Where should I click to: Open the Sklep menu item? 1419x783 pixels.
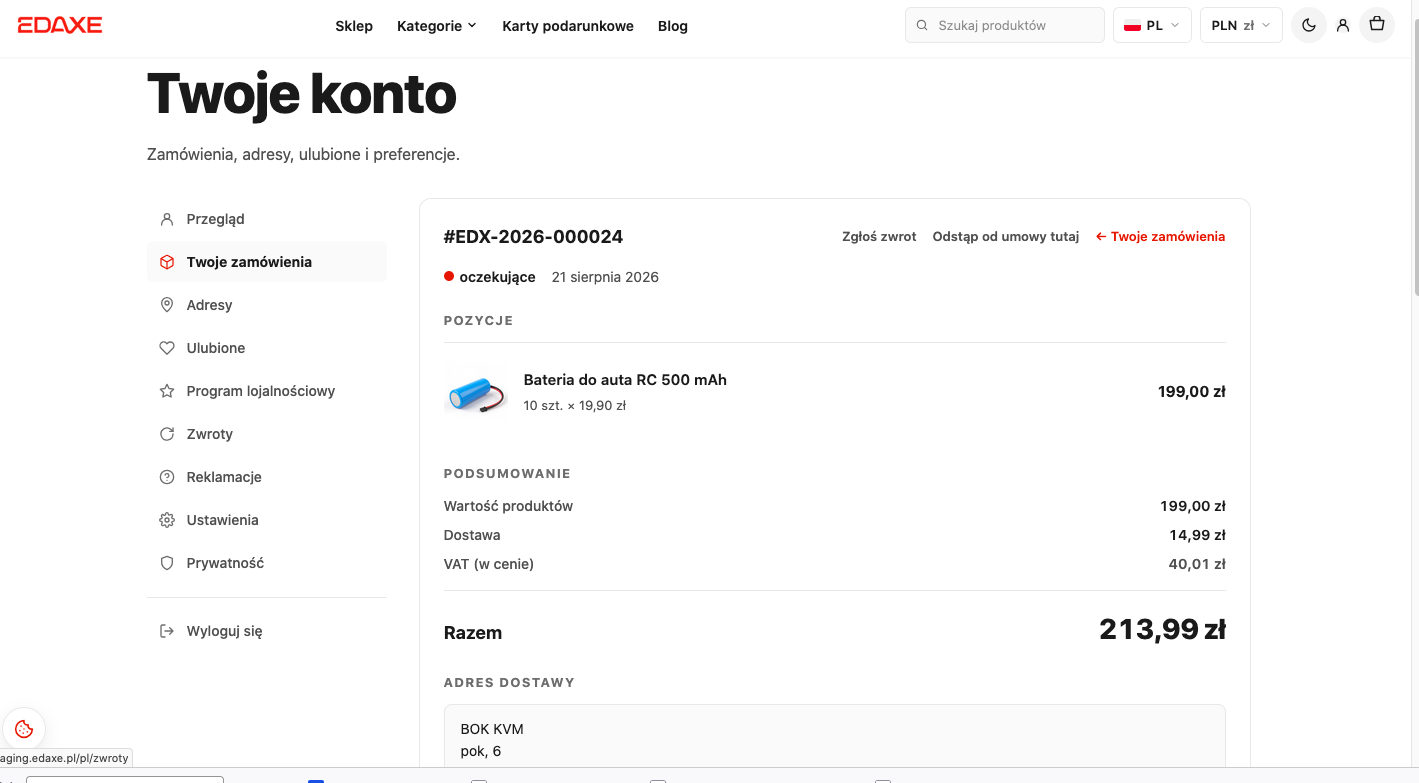pyautogui.click(x=354, y=26)
